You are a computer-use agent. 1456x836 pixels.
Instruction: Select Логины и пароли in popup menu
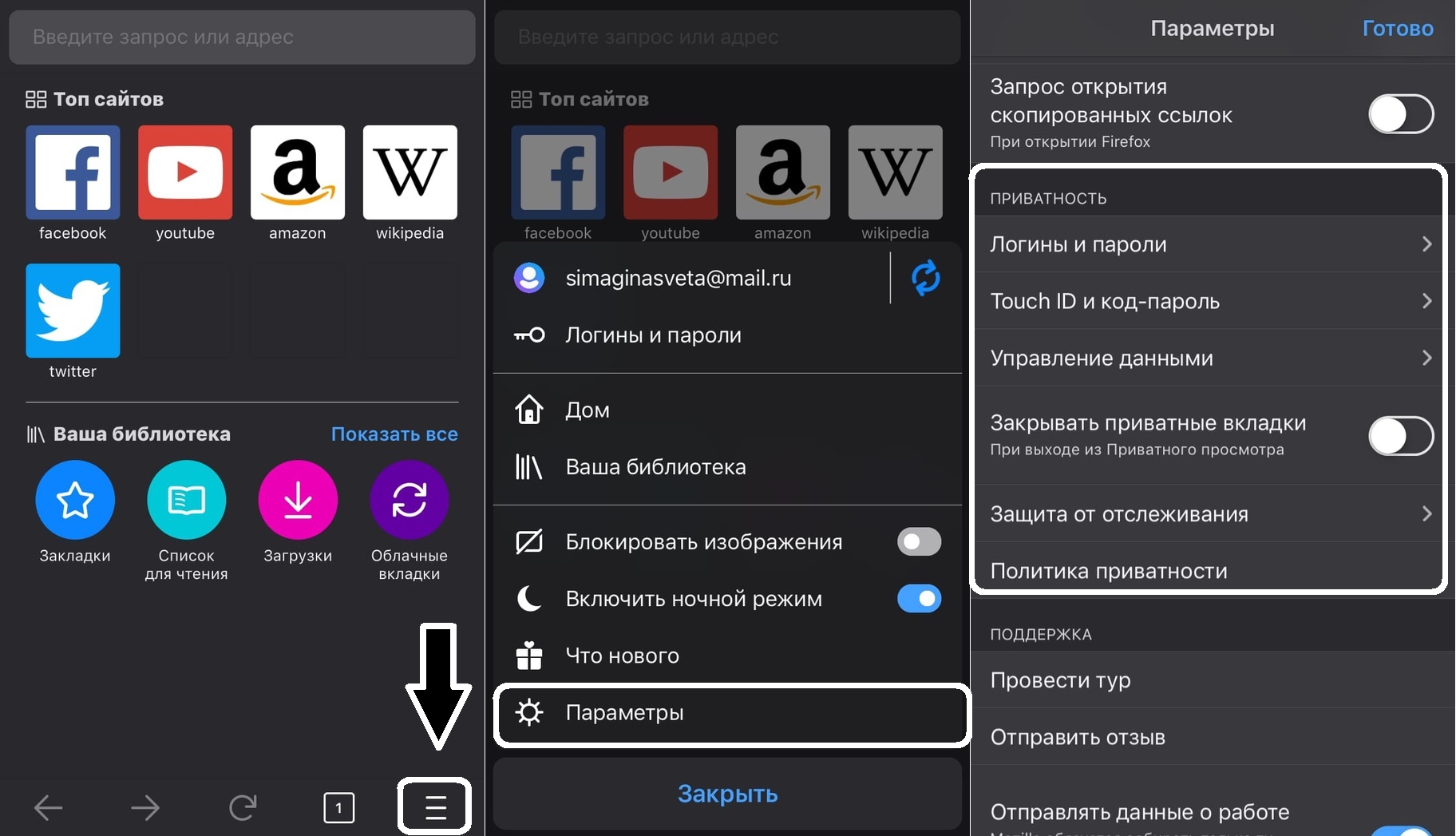(x=727, y=335)
